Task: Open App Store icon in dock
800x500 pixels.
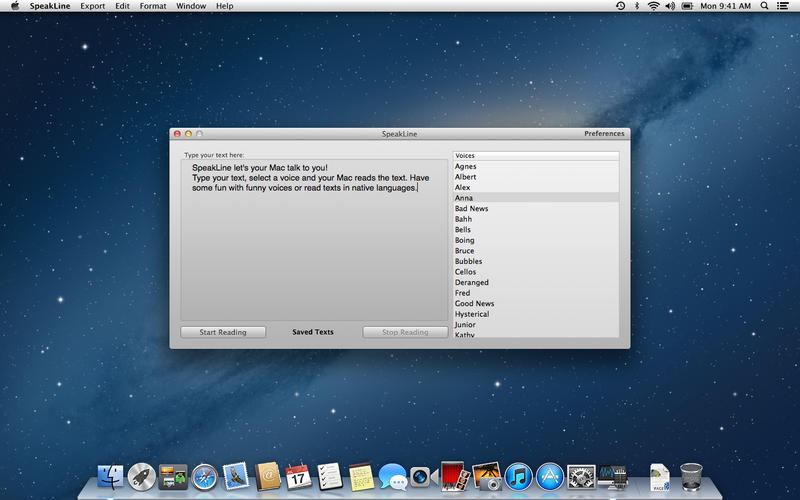Action: pyautogui.click(x=549, y=478)
